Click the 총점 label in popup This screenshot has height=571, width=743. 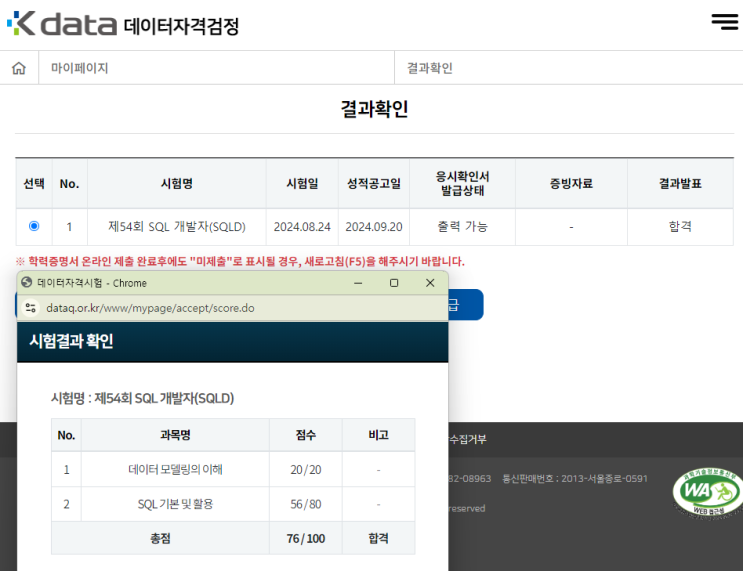click(x=160, y=538)
